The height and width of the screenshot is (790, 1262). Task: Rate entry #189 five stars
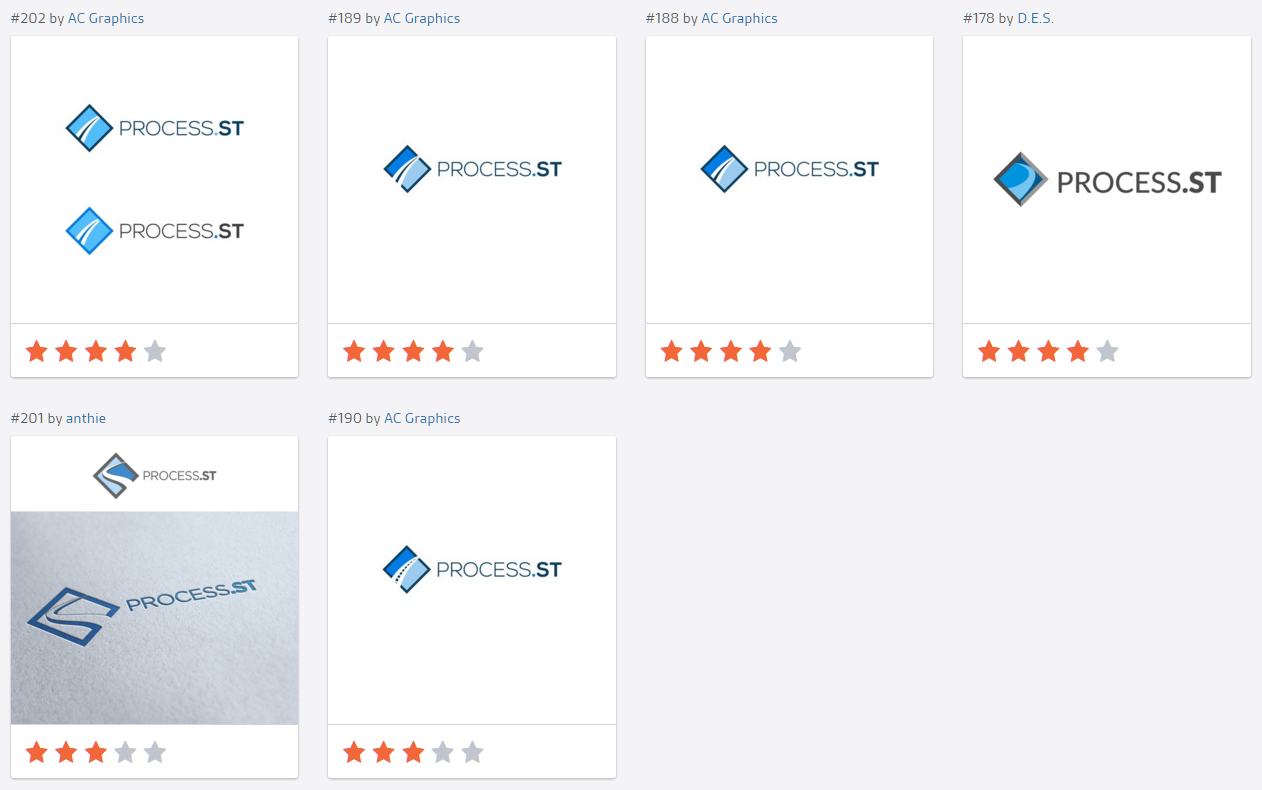pos(472,351)
